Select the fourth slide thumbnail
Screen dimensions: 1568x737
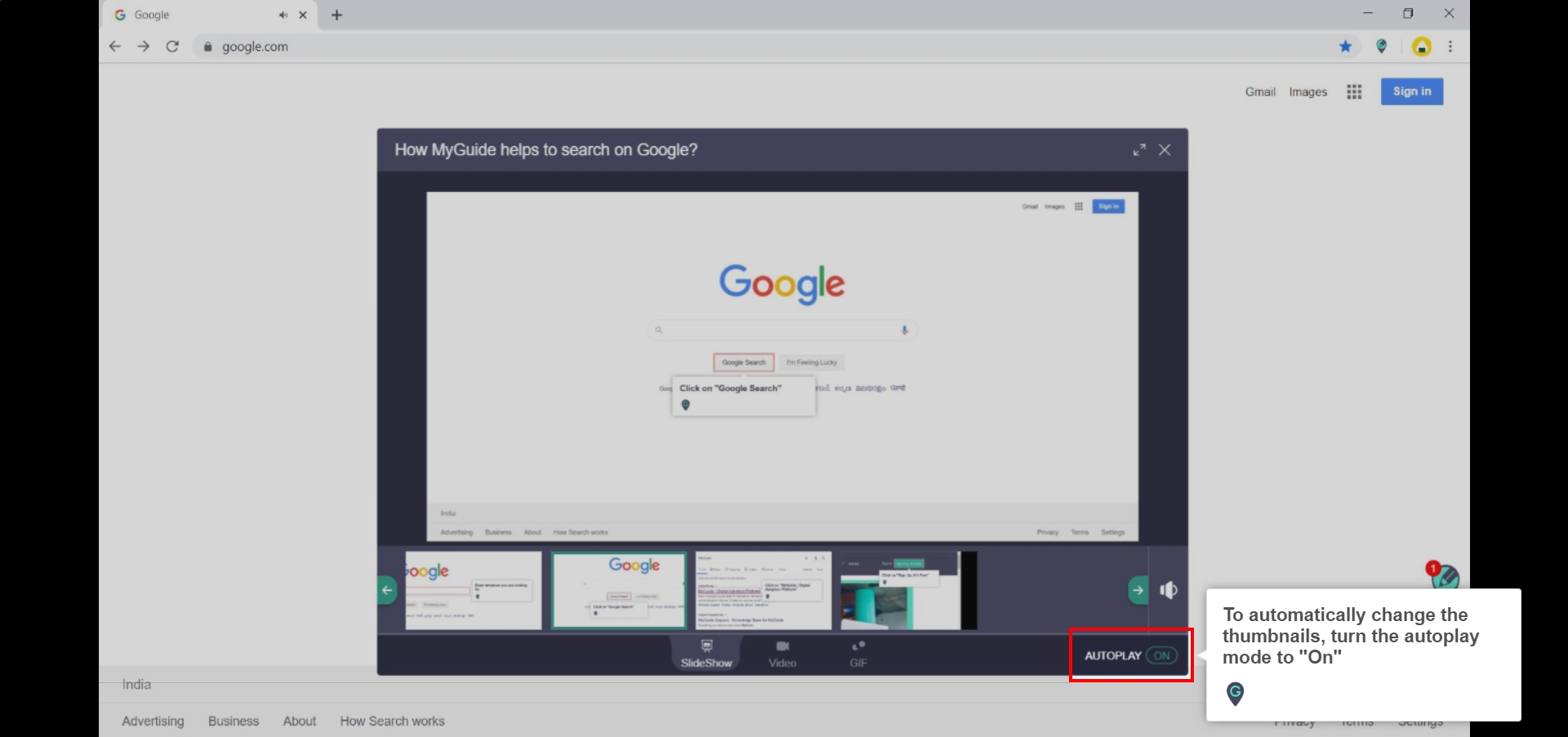click(908, 590)
